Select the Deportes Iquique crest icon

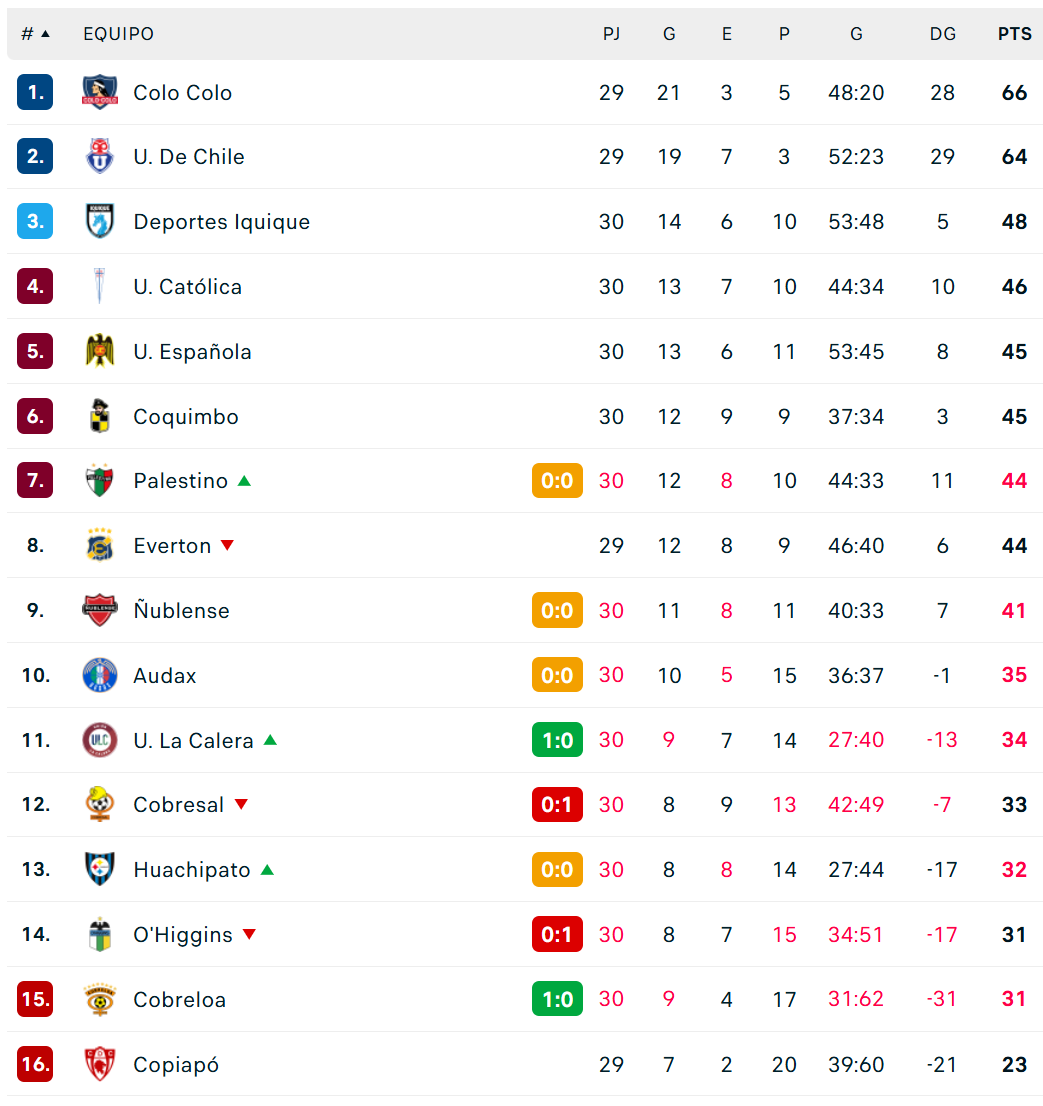99,221
